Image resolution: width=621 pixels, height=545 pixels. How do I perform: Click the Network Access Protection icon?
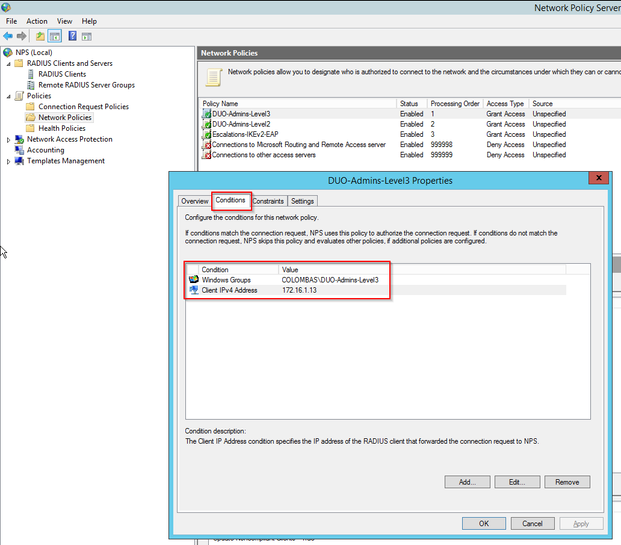click(x=19, y=139)
